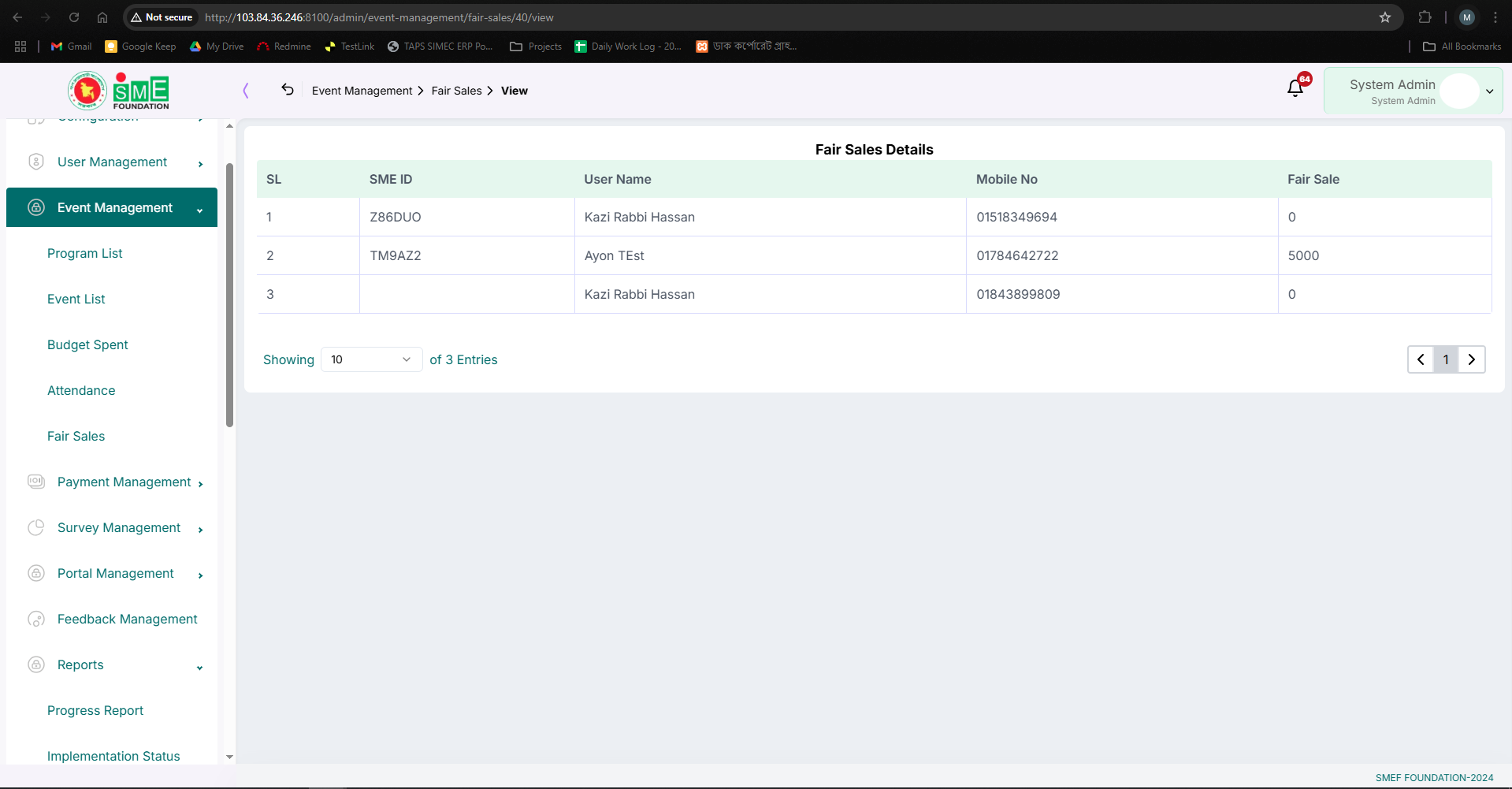Open the System Admin profile dropdown
Screen dimensions: 1512x789
(x=1414, y=91)
